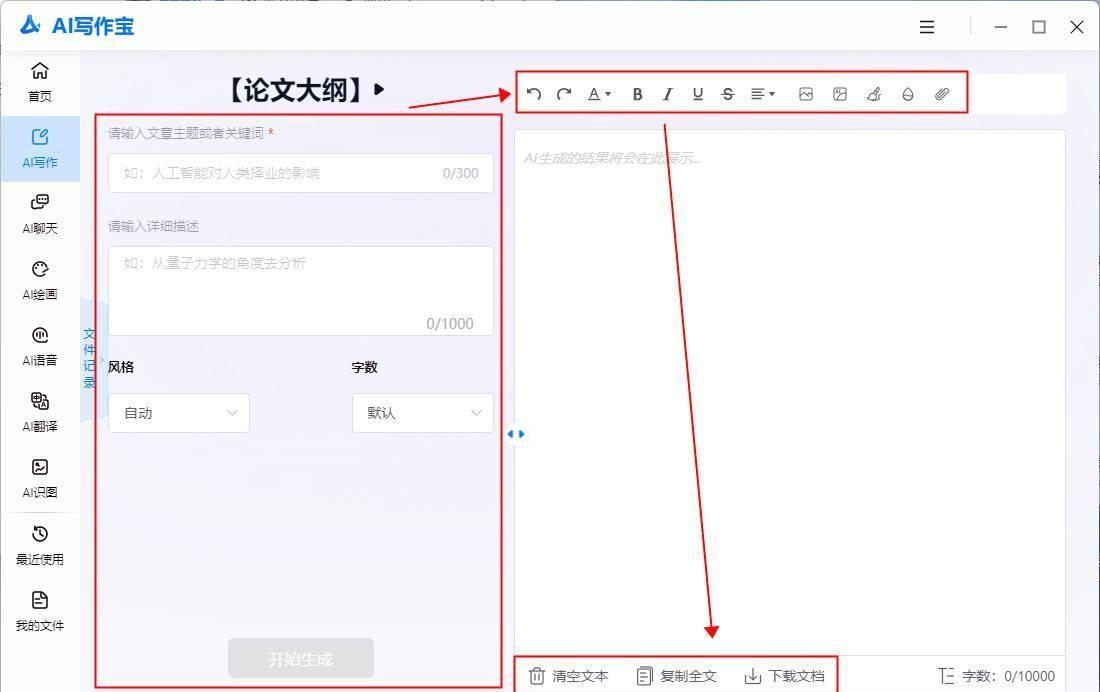The width and height of the screenshot is (1100, 692).
Task: Open 我的文件 in the sidebar
Action: (40, 611)
